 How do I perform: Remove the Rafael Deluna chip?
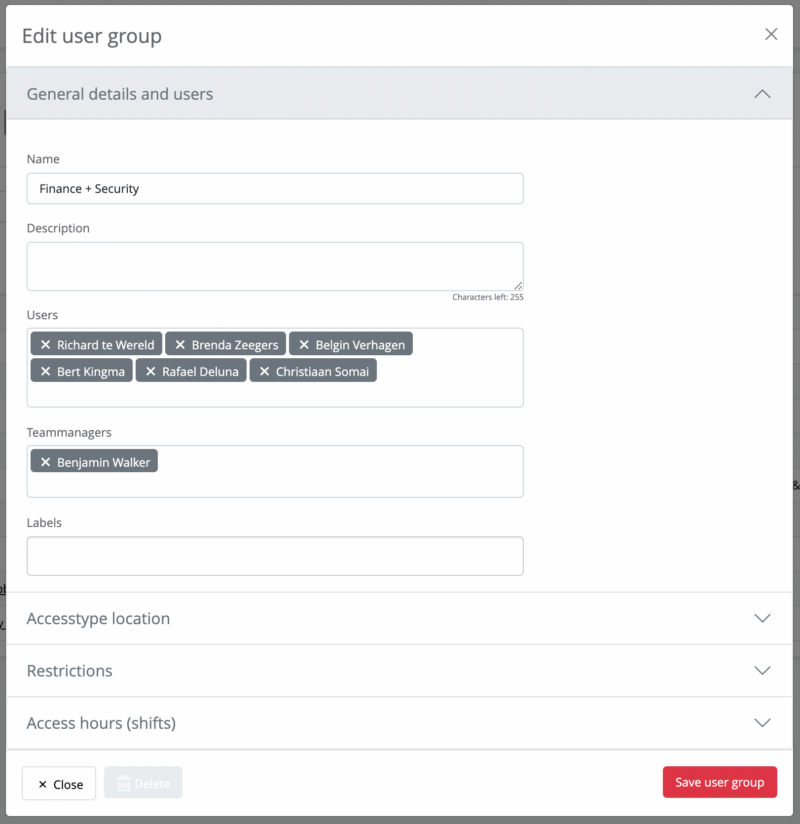click(x=147, y=370)
